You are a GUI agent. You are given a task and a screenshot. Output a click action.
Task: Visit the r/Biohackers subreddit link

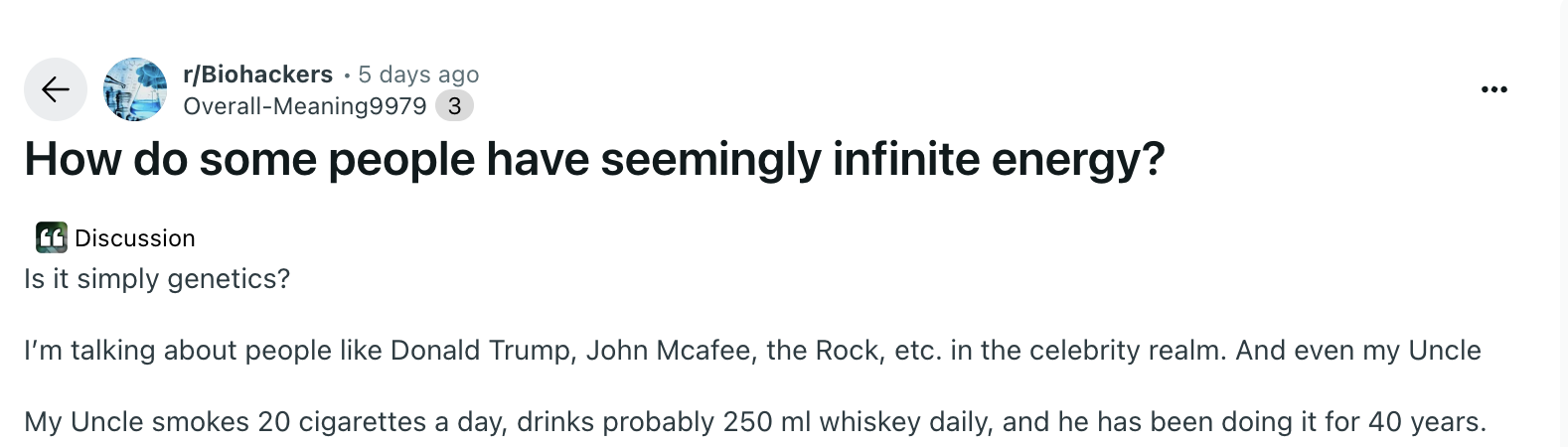pyautogui.click(x=258, y=74)
